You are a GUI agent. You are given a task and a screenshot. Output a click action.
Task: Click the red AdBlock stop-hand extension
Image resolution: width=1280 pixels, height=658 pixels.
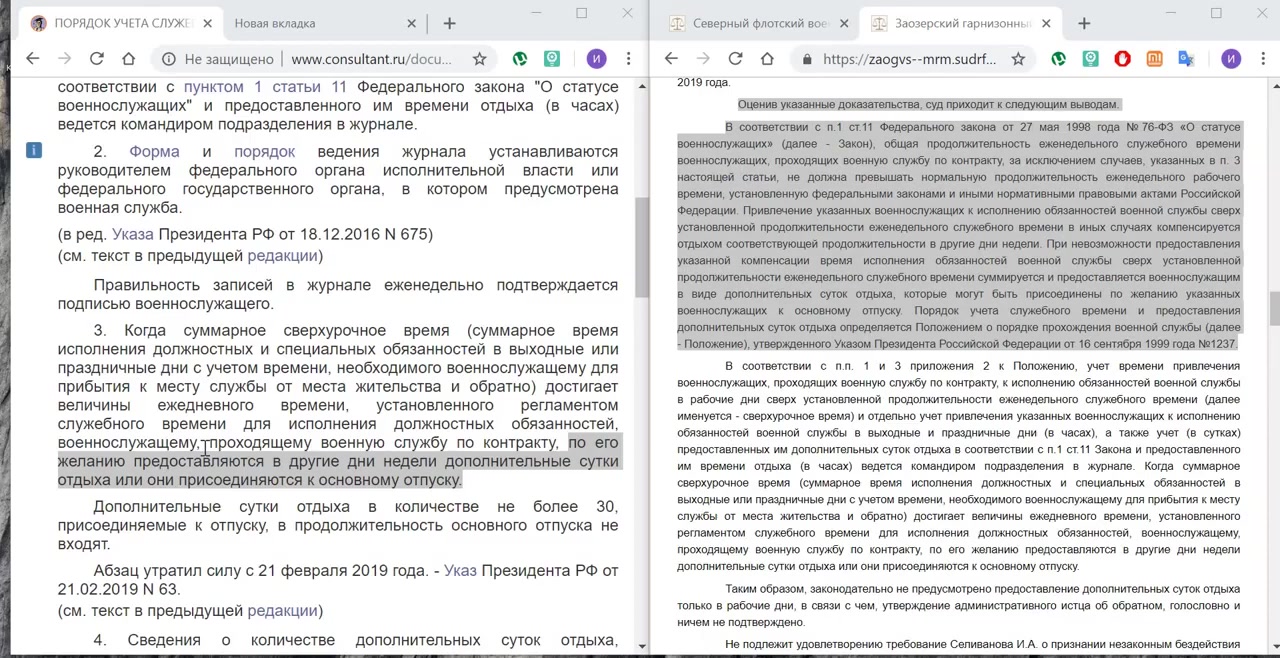coord(1122,59)
